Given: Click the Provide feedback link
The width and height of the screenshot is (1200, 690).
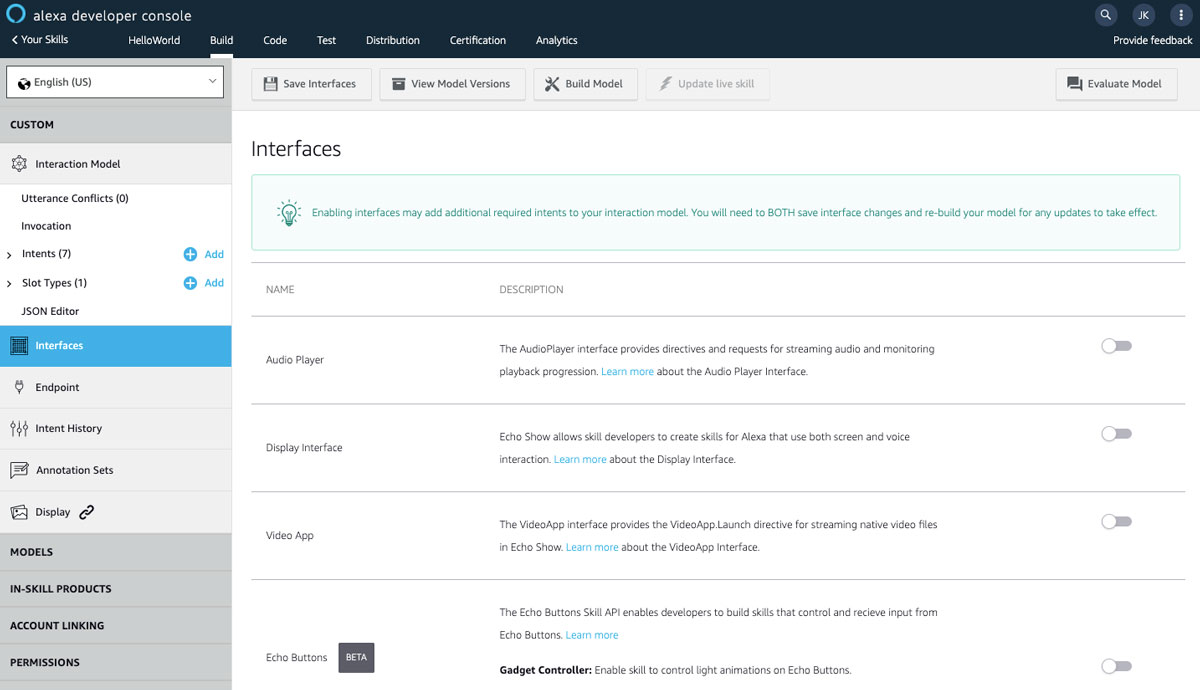Looking at the screenshot, I should [x=1153, y=40].
